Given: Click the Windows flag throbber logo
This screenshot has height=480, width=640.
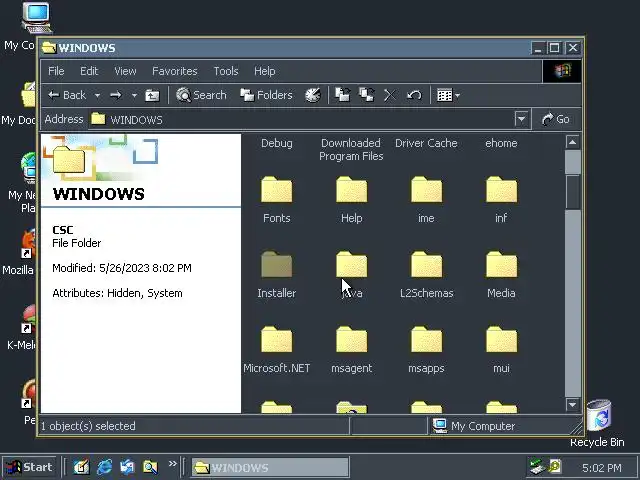Looking at the screenshot, I should [x=562, y=71].
